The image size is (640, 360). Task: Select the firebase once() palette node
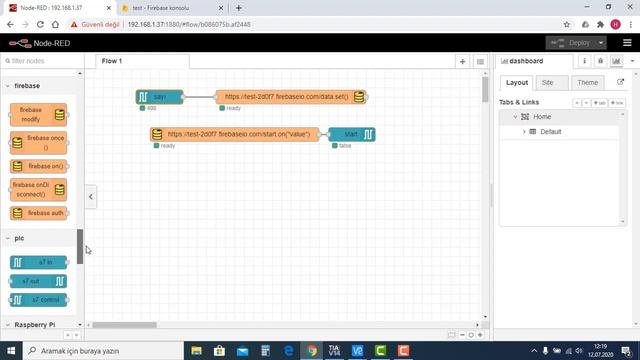click(x=38, y=143)
